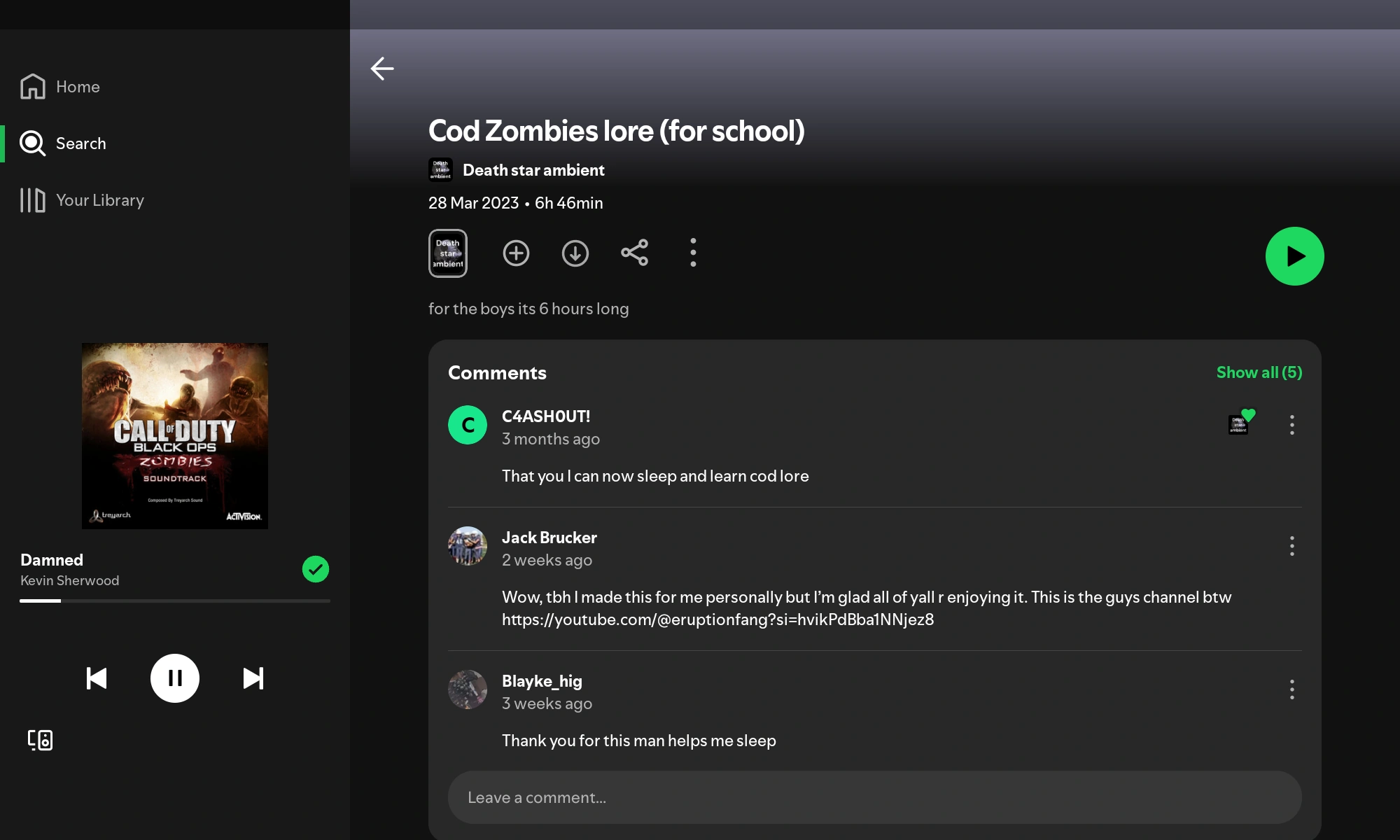
Task: Download the Cod Zombies lore playlist
Action: (x=575, y=253)
